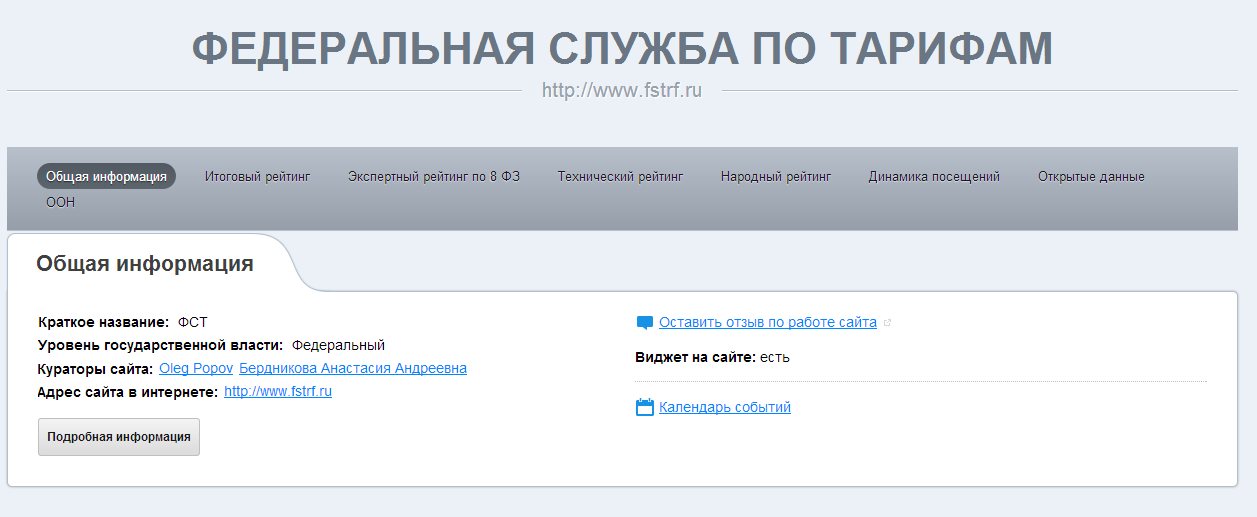
Task: Click the fstrf.ru URL under the page title
Action: (621, 90)
